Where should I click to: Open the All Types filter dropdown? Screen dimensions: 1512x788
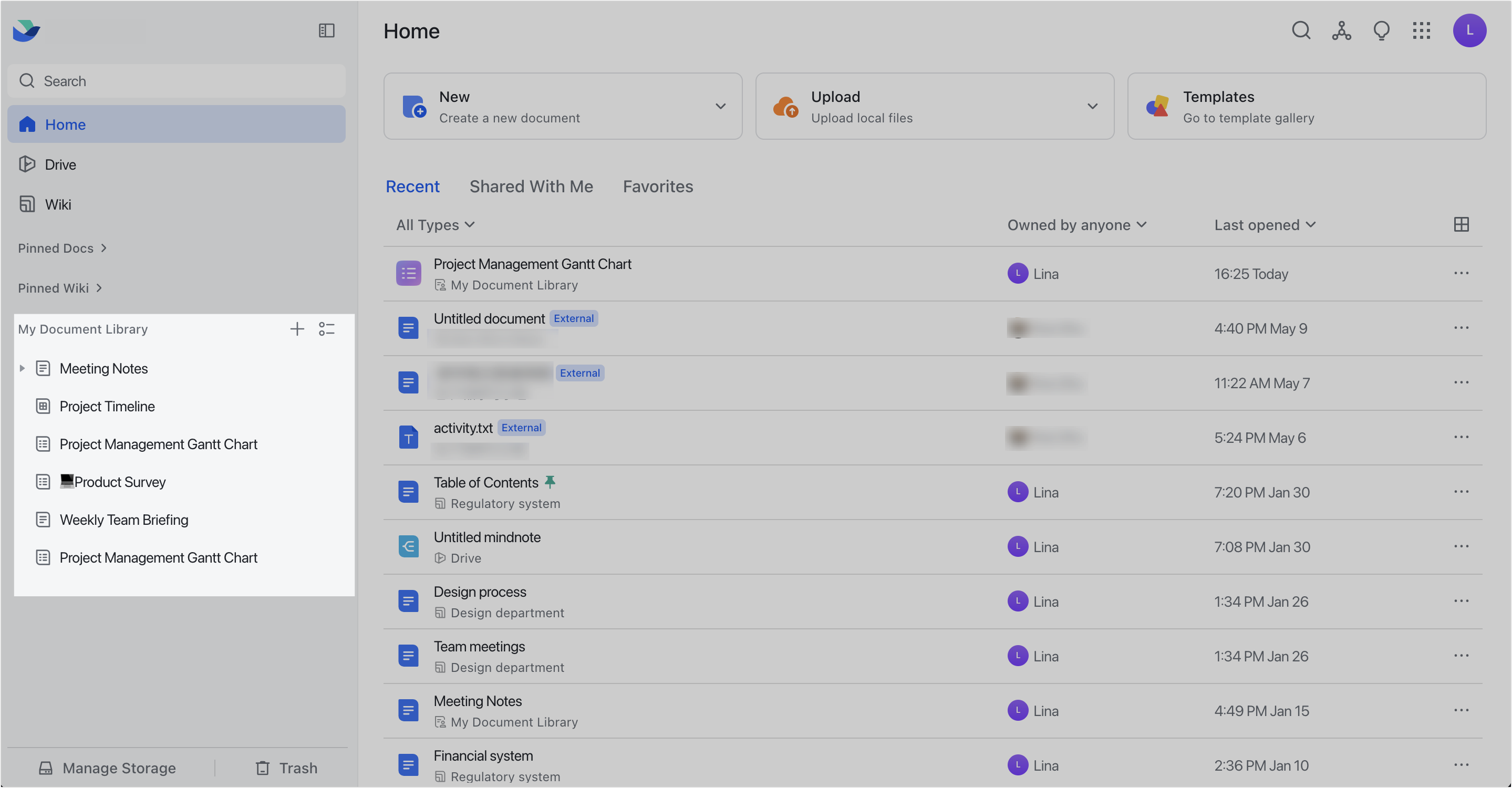point(434,225)
